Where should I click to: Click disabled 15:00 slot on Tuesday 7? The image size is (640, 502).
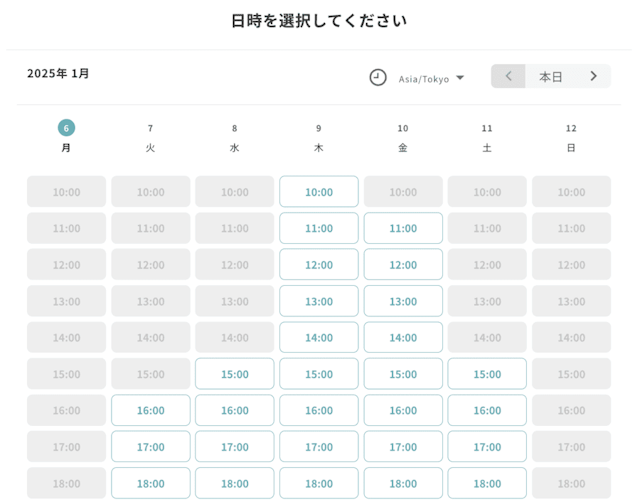pyautogui.click(x=151, y=374)
